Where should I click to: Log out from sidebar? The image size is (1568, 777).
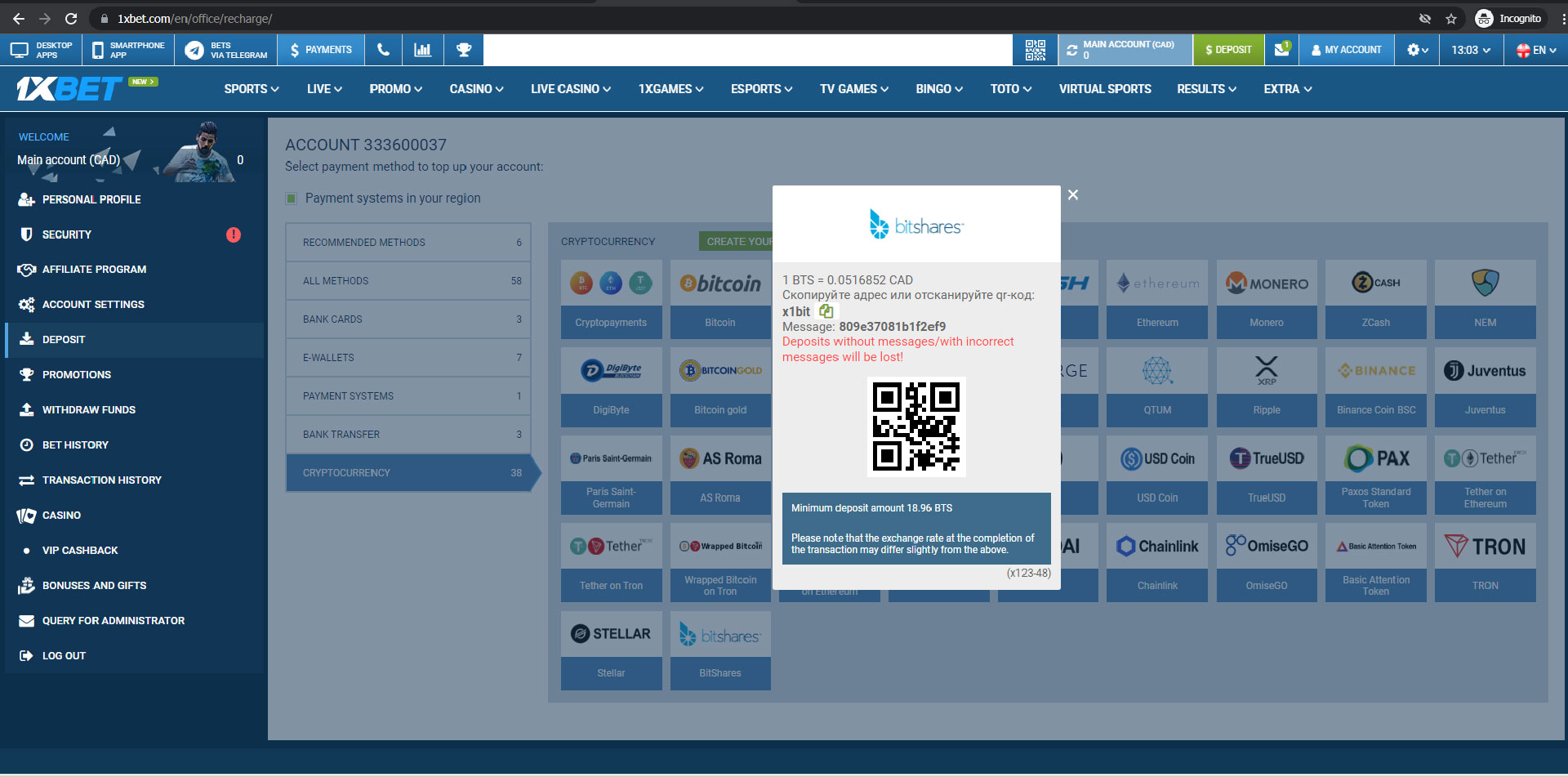point(134,656)
